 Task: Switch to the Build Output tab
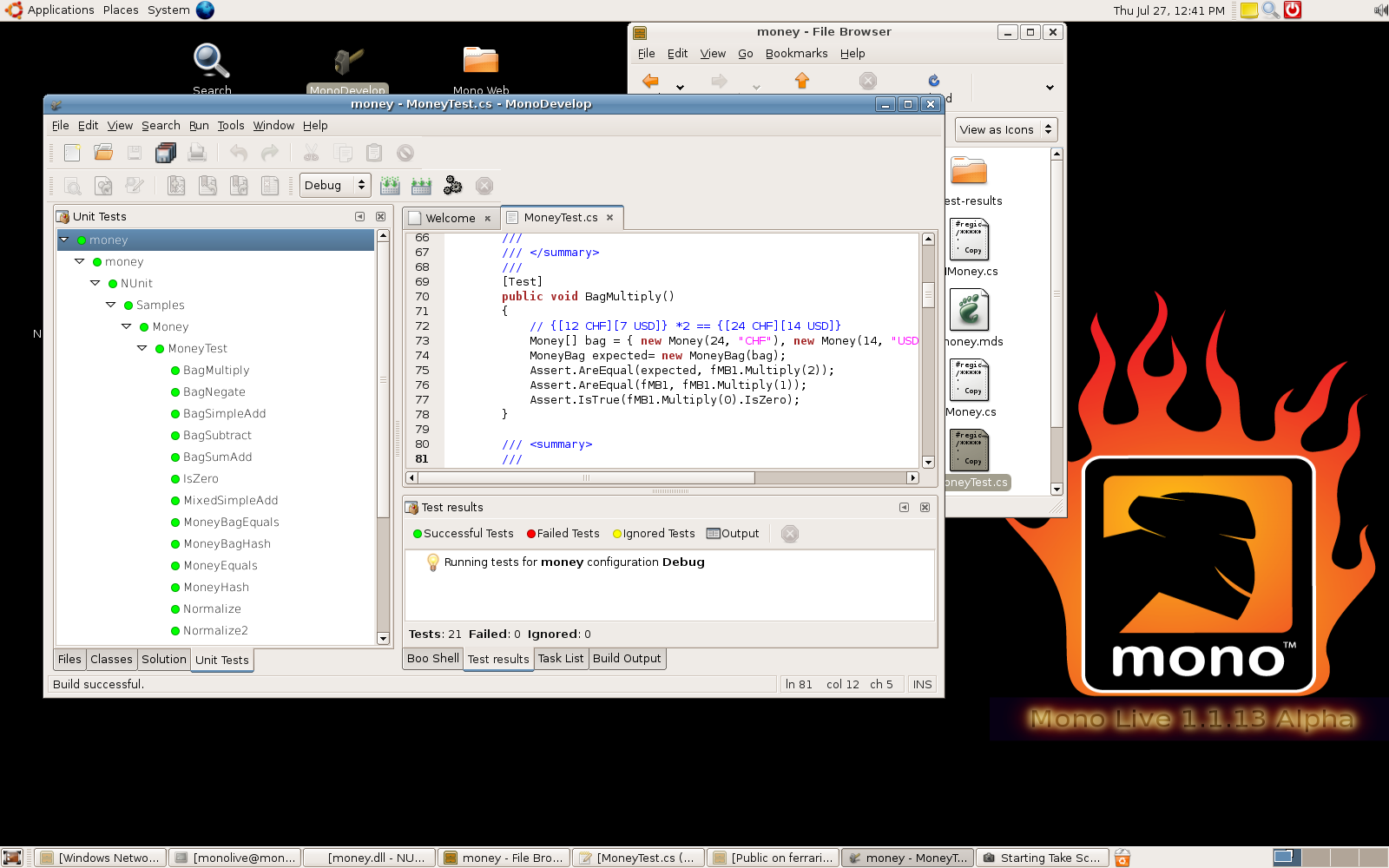(x=627, y=659)
